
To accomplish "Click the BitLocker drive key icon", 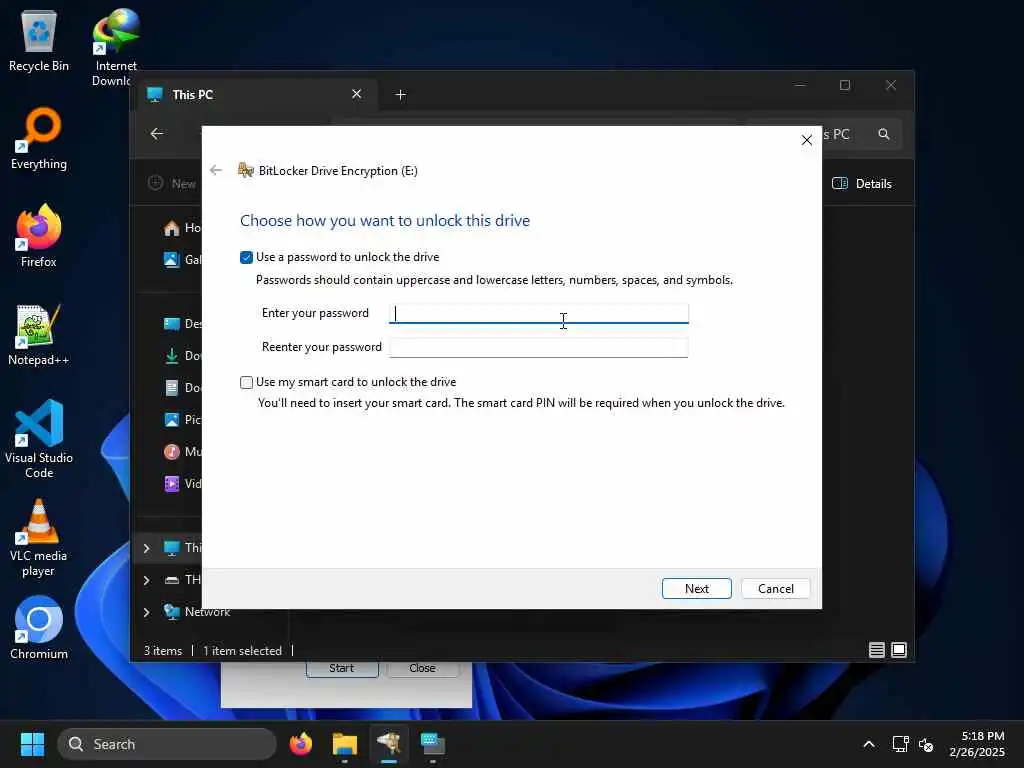I will (x=246, y=170).
